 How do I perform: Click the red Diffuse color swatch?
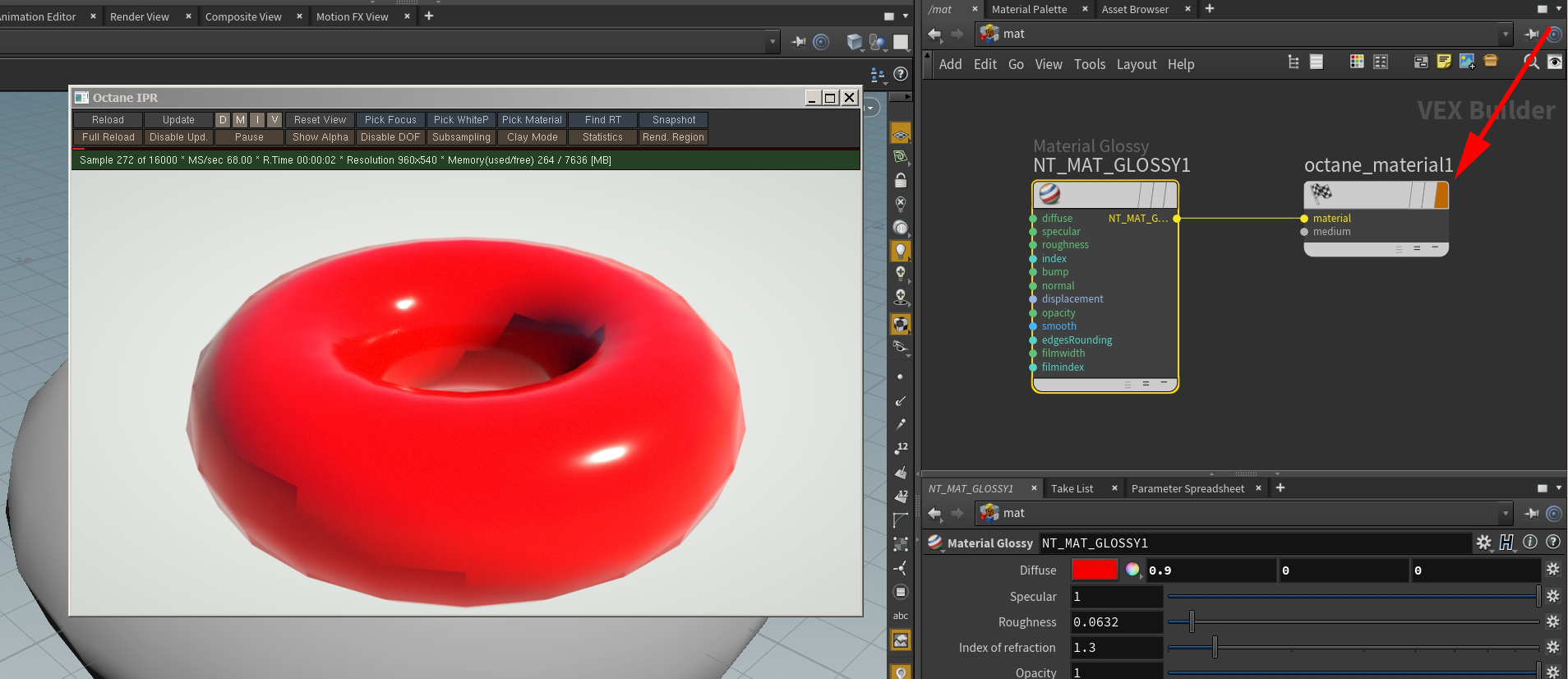(1095, 570)
